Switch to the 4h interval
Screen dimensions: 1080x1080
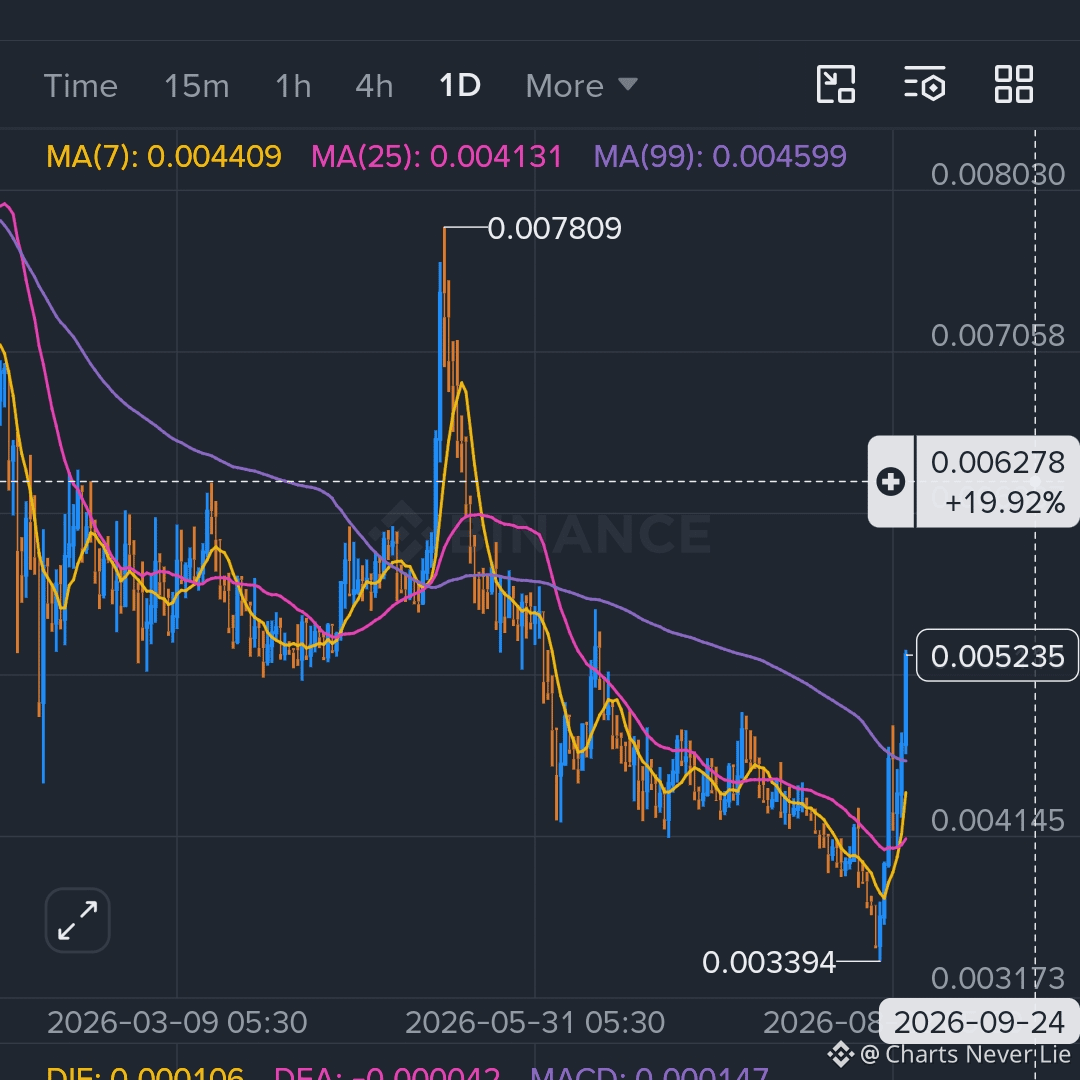pos(374,86)
